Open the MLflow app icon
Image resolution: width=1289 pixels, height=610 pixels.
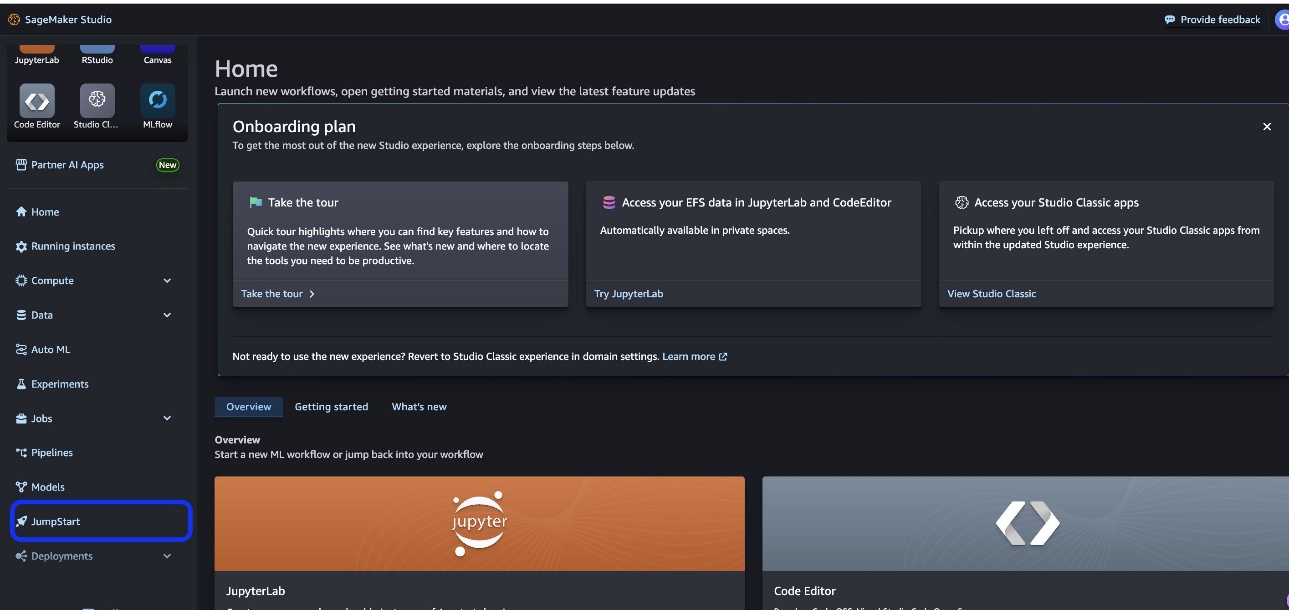click(x=157, y=101)
